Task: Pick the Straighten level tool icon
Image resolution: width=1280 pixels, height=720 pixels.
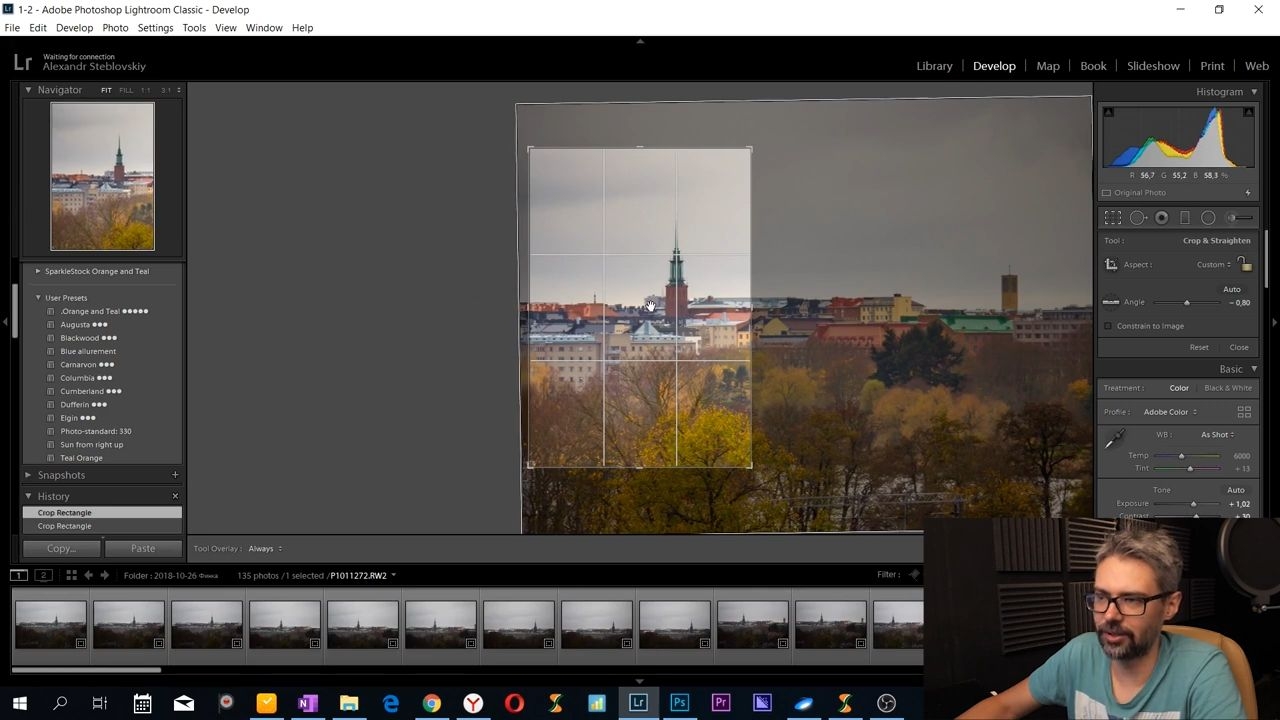Action: pyautogui.click(x=1111, y=302)
